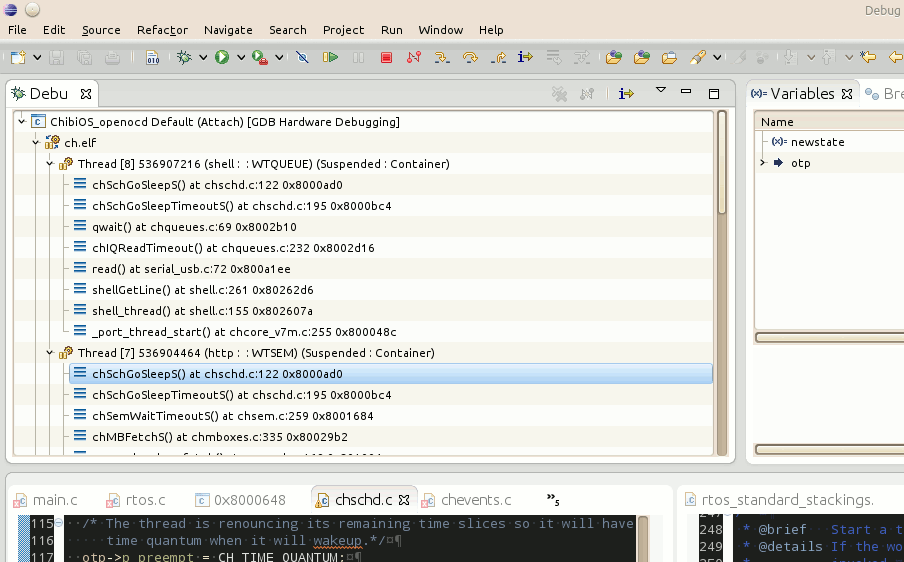The width and height of the screenshot is (904, 562).
Task: Select the Variables view tab
Action: [x=801, y=94]
